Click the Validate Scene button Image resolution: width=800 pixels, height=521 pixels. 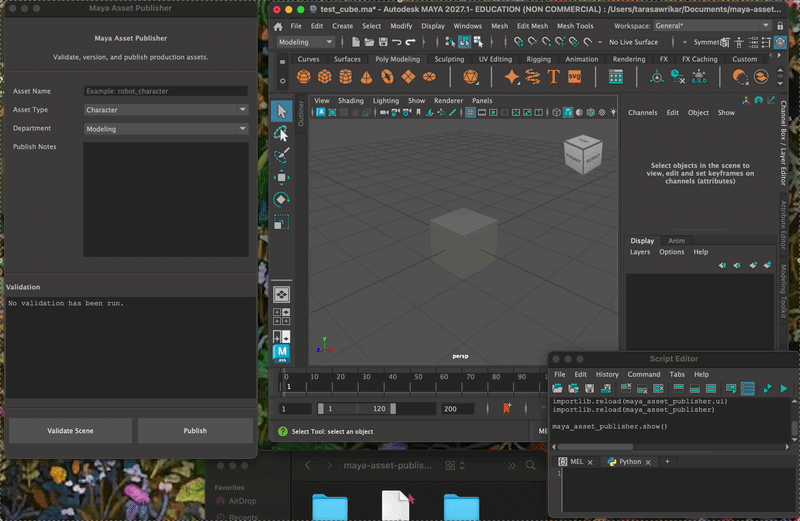point(70,431)
